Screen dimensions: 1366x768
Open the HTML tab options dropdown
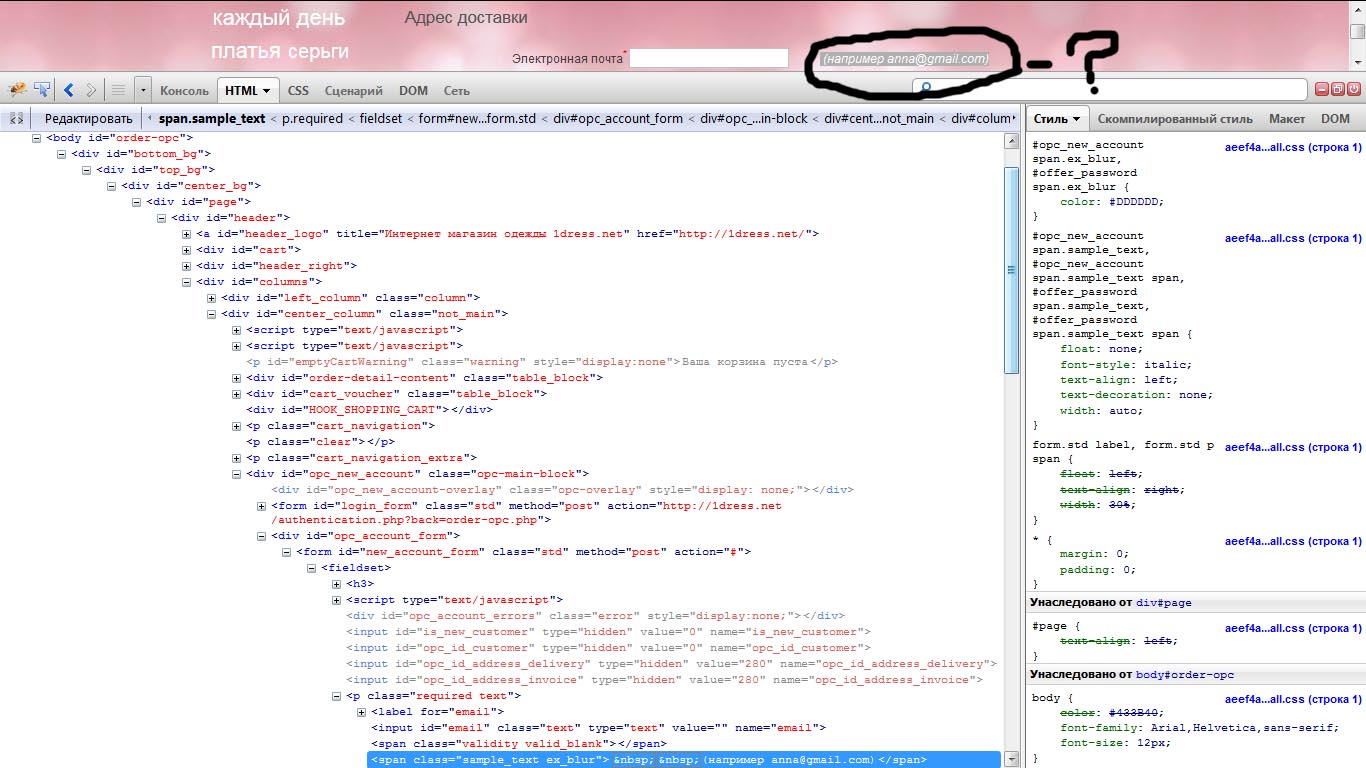tap(267, 91)
